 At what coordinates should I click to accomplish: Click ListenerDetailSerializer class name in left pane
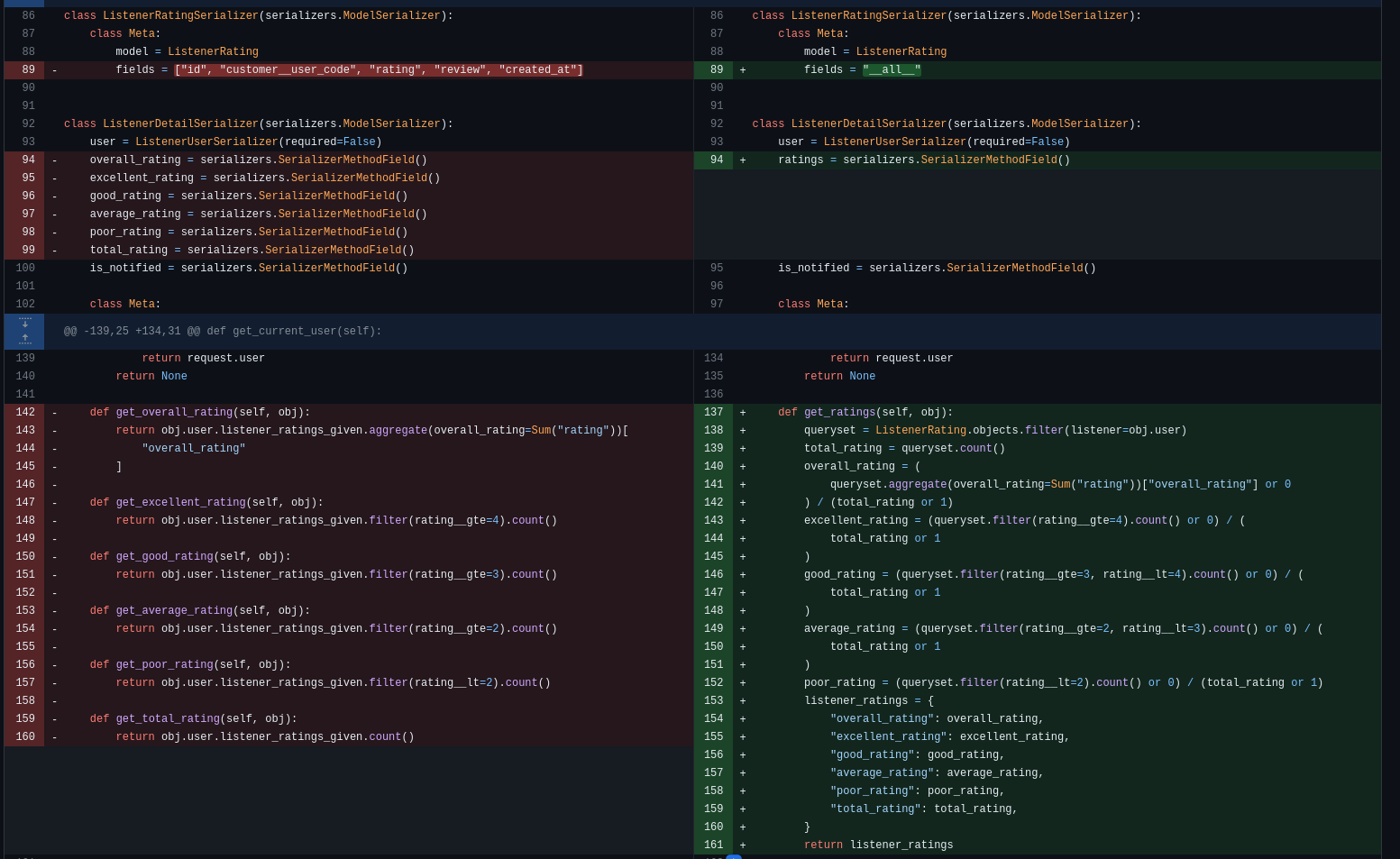click(x=180, y=124)
